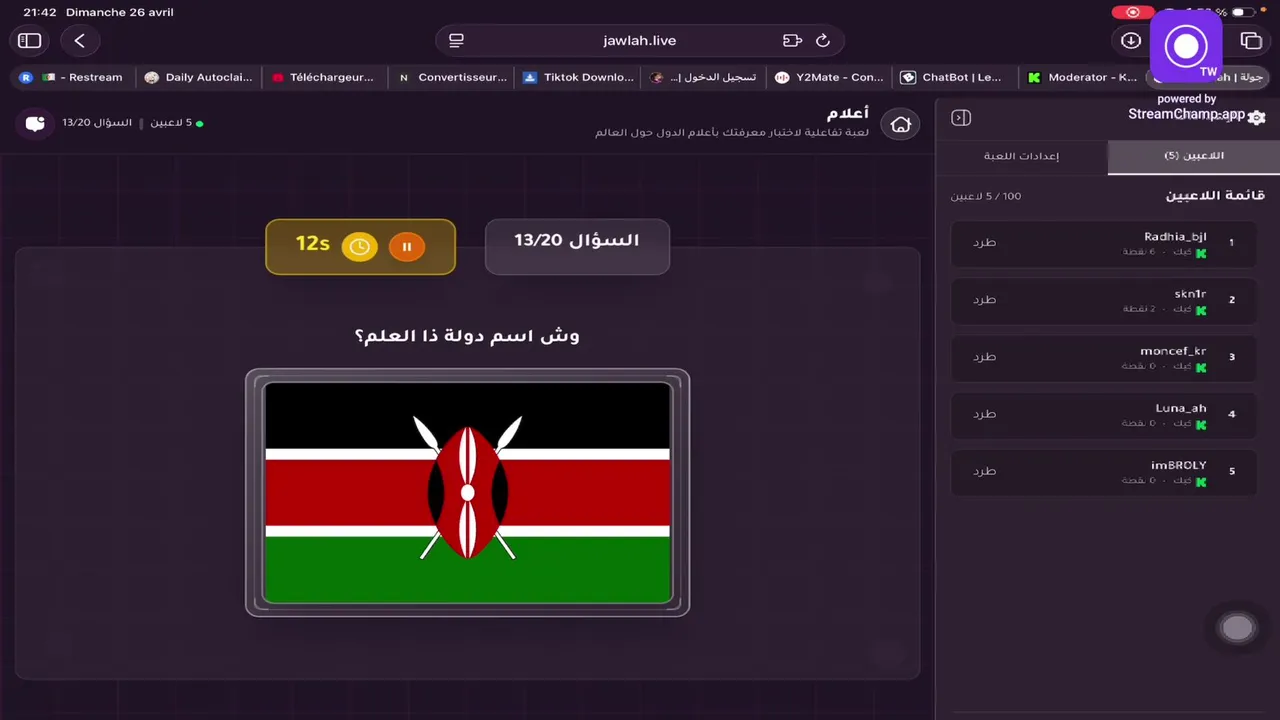1280x720 pixels.
Task: Select player name skn1r
Action: tap(1190, 294)
